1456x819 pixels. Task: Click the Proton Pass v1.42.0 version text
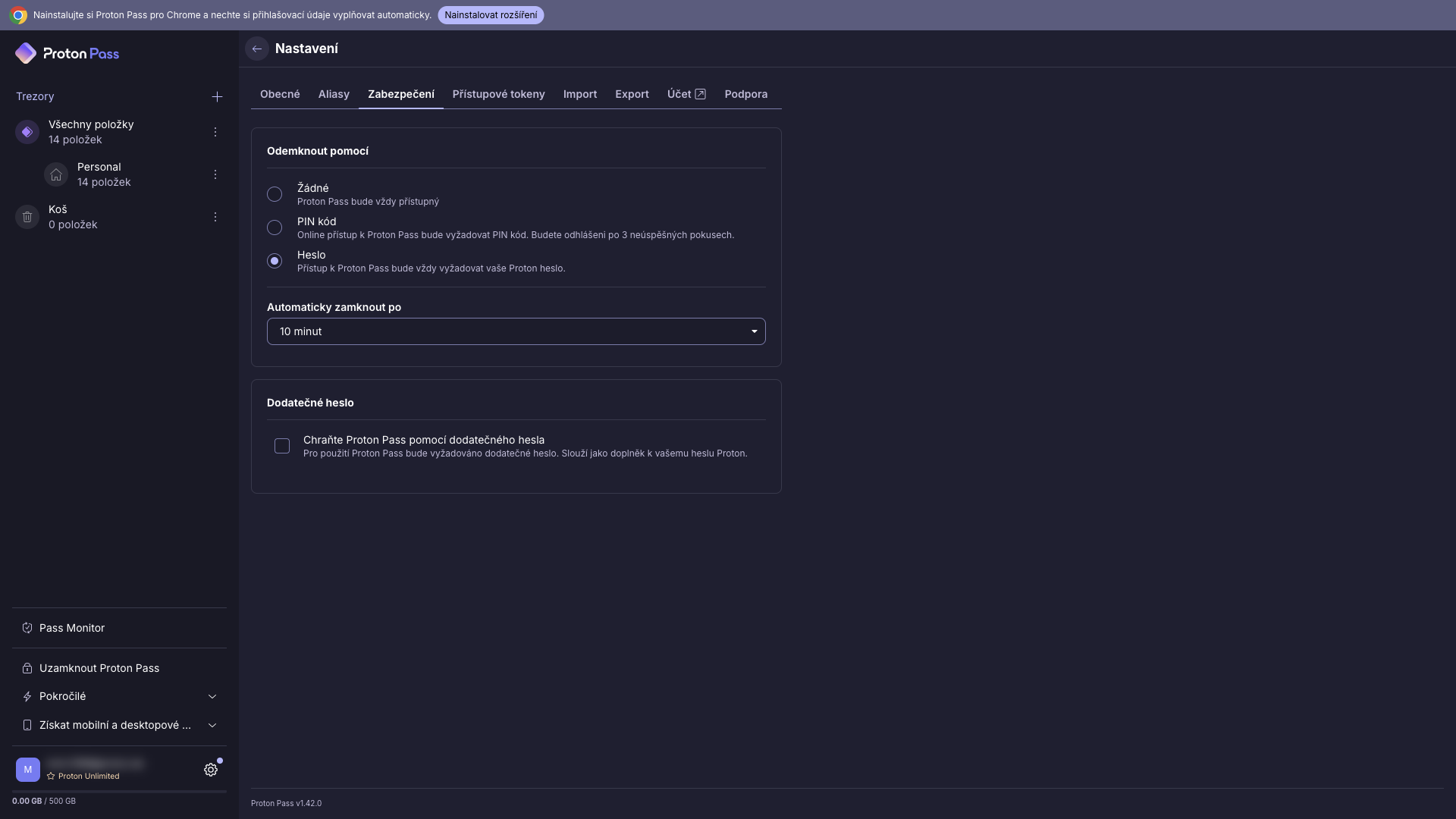point(286,803)
